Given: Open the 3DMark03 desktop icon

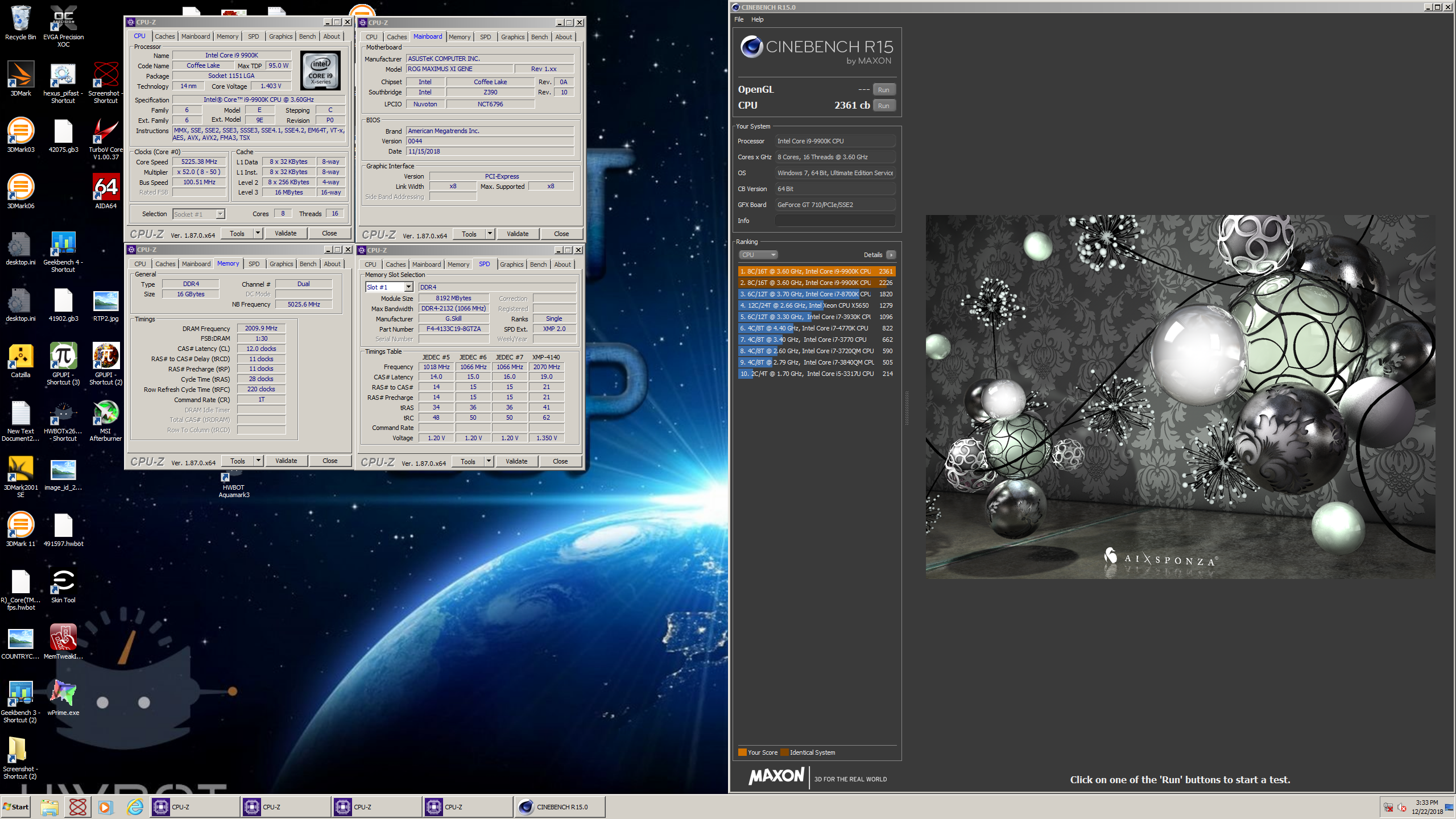Looking at the screenshot, I should point(20,135).
